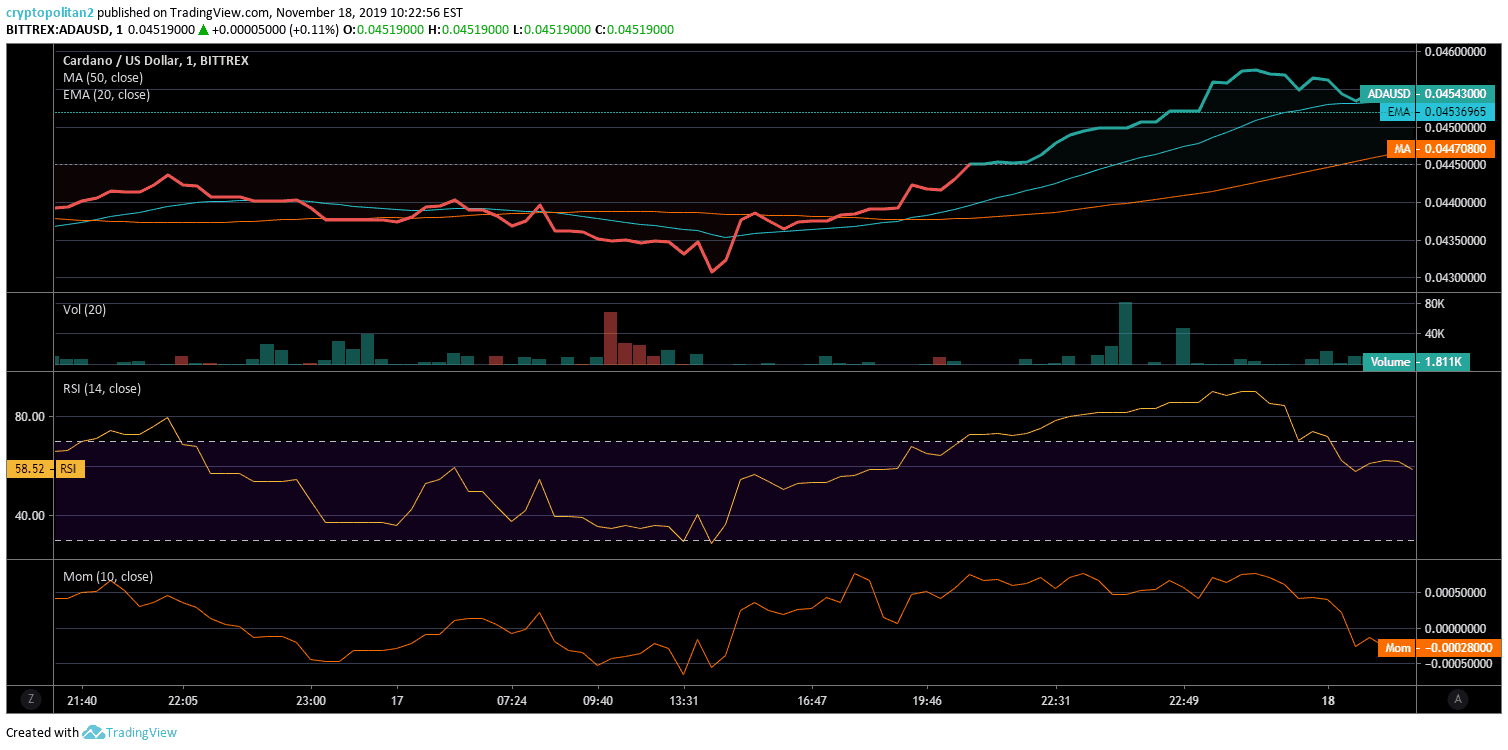Screen dimensions: 1508x750
Task: Click the 19:46 time axis label
Action: [927, 701]
